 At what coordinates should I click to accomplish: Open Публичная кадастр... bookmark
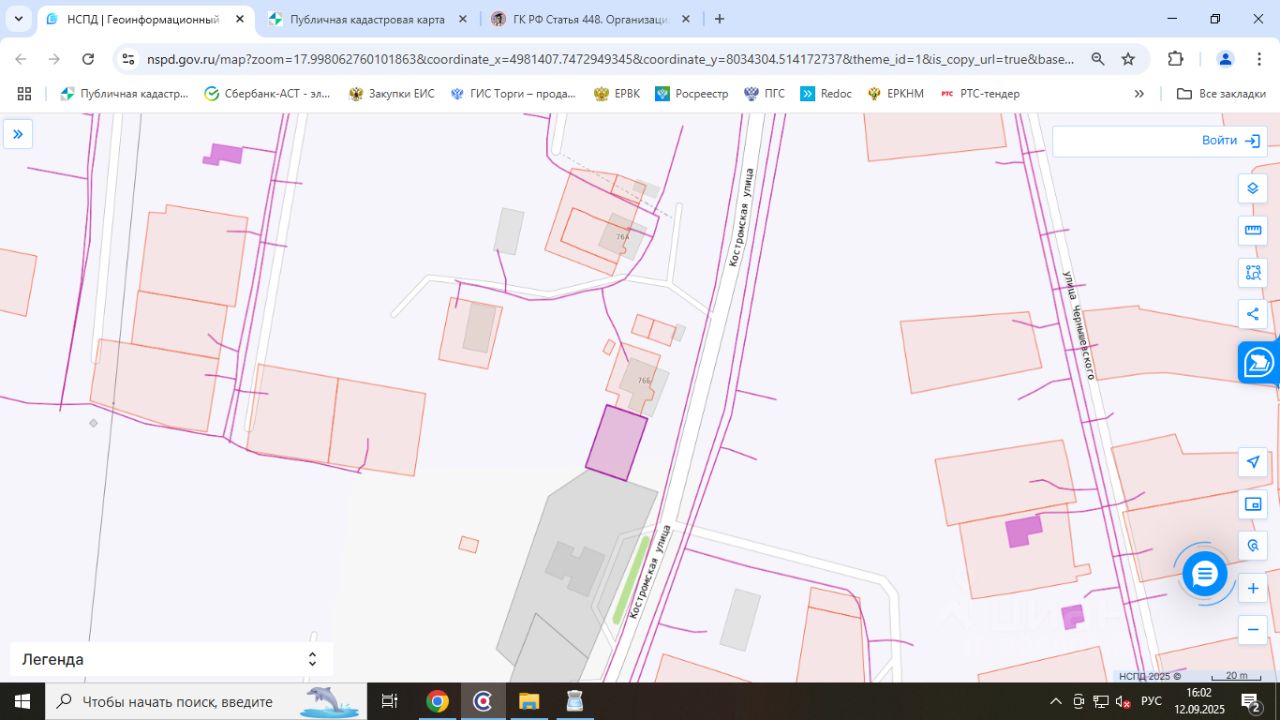coord(124,93)
